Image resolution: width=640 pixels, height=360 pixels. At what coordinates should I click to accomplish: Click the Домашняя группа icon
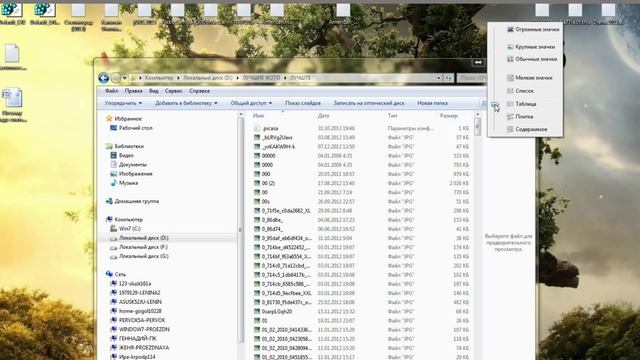[109, 201]
